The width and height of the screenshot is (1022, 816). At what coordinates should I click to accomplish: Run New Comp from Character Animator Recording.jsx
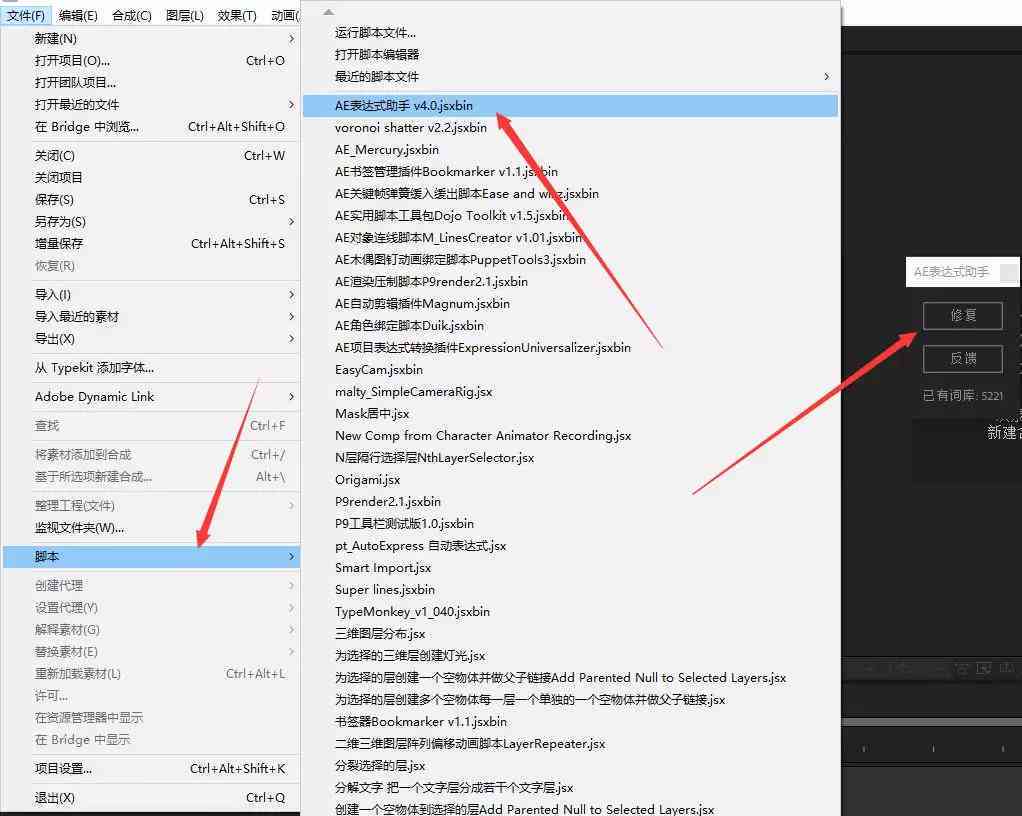(x=570, y=436)
